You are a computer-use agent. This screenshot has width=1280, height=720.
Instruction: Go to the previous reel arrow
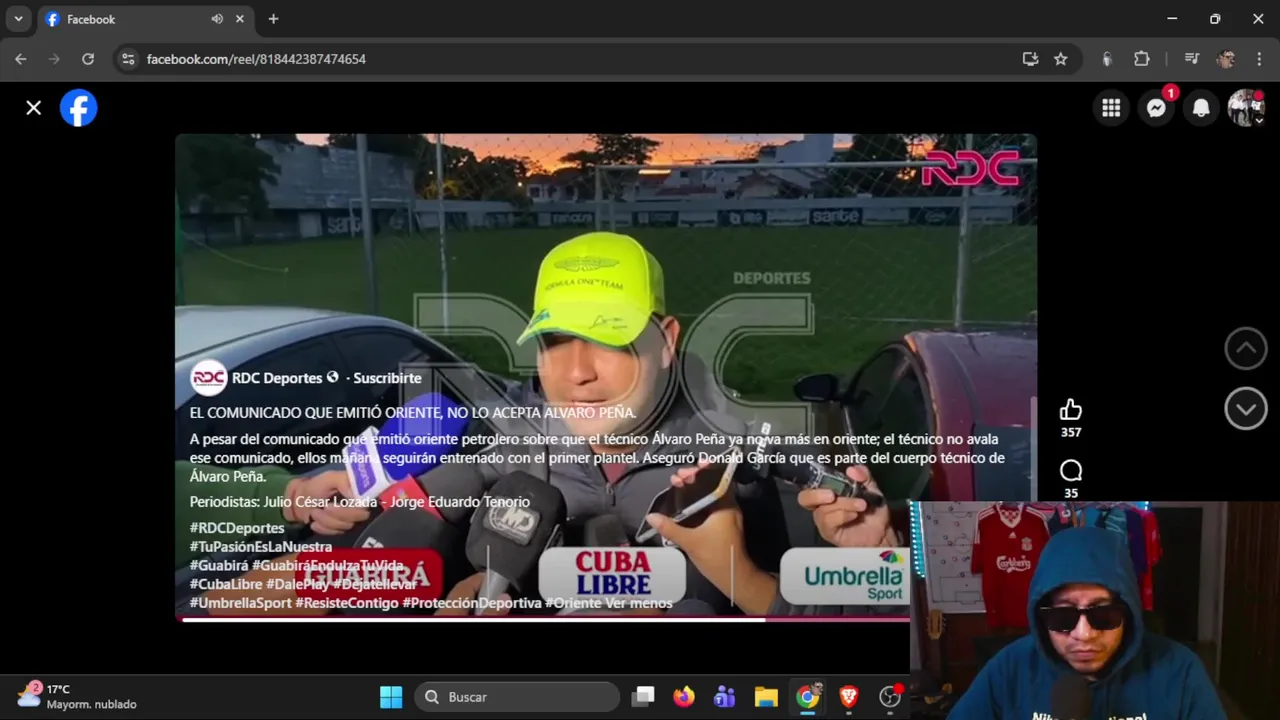pos(1246,348)
